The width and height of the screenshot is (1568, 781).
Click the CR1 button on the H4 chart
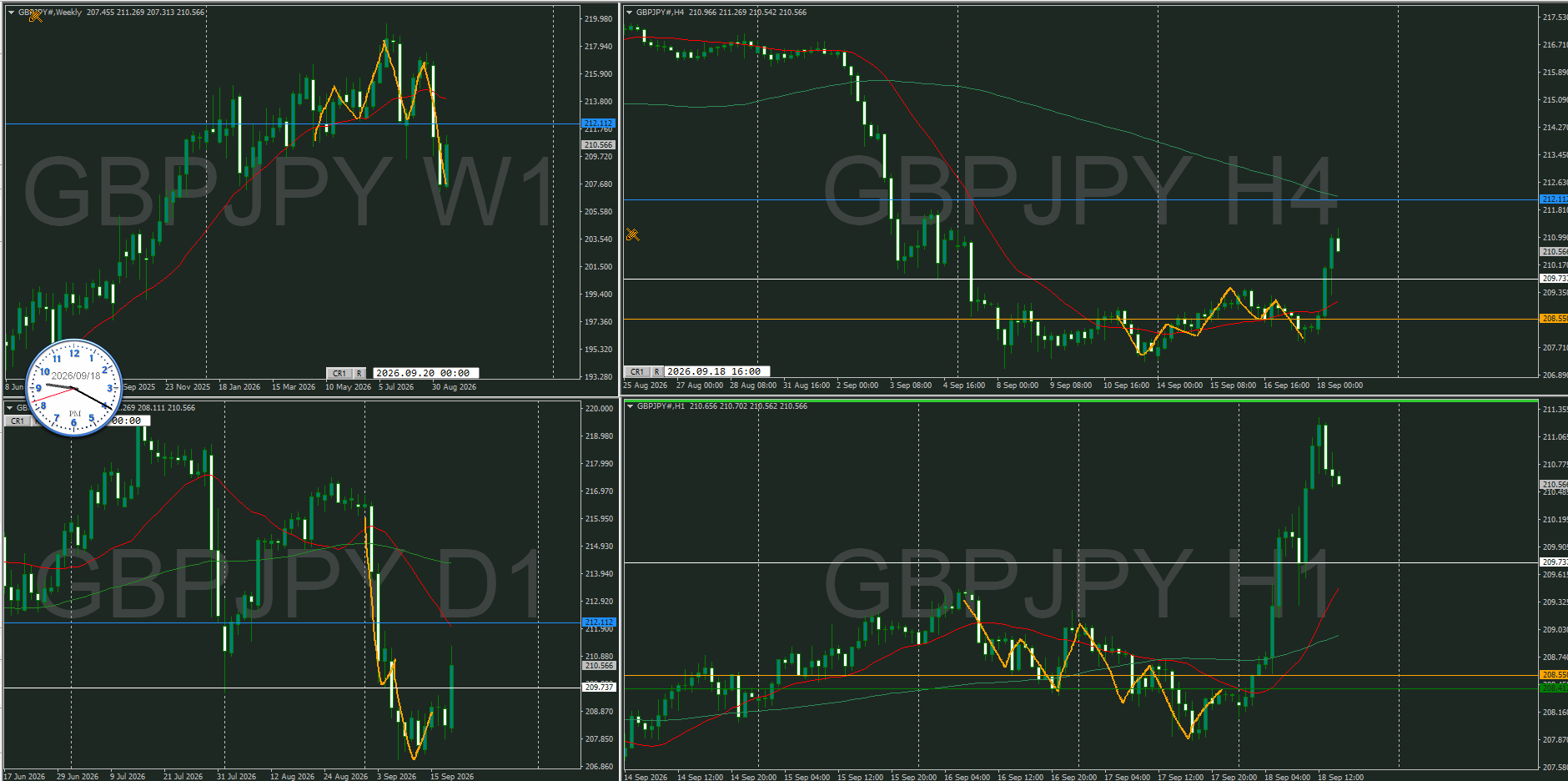coord(637,372)
